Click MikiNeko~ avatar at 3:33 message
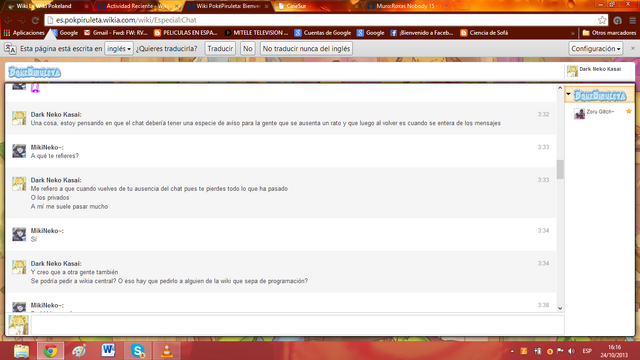 tap(19, 151)
